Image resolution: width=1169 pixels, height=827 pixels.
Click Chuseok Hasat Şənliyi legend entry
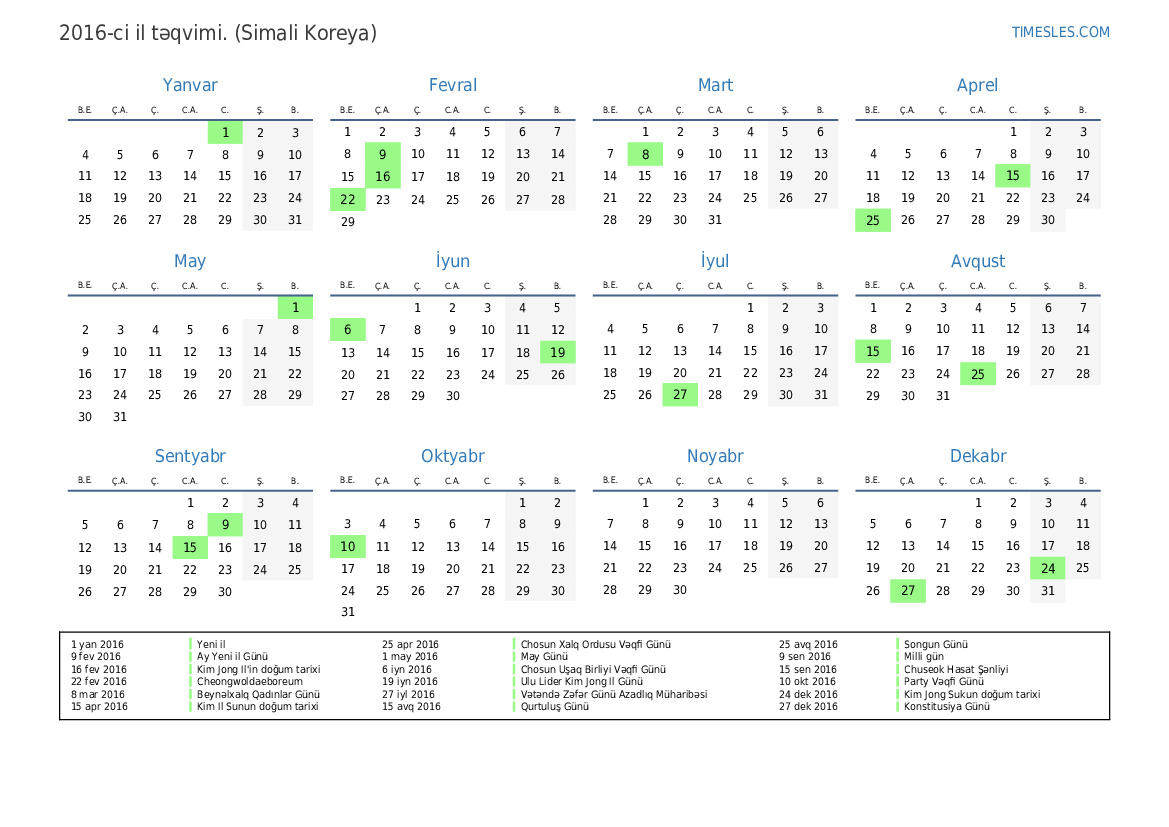tap(956, 670)
